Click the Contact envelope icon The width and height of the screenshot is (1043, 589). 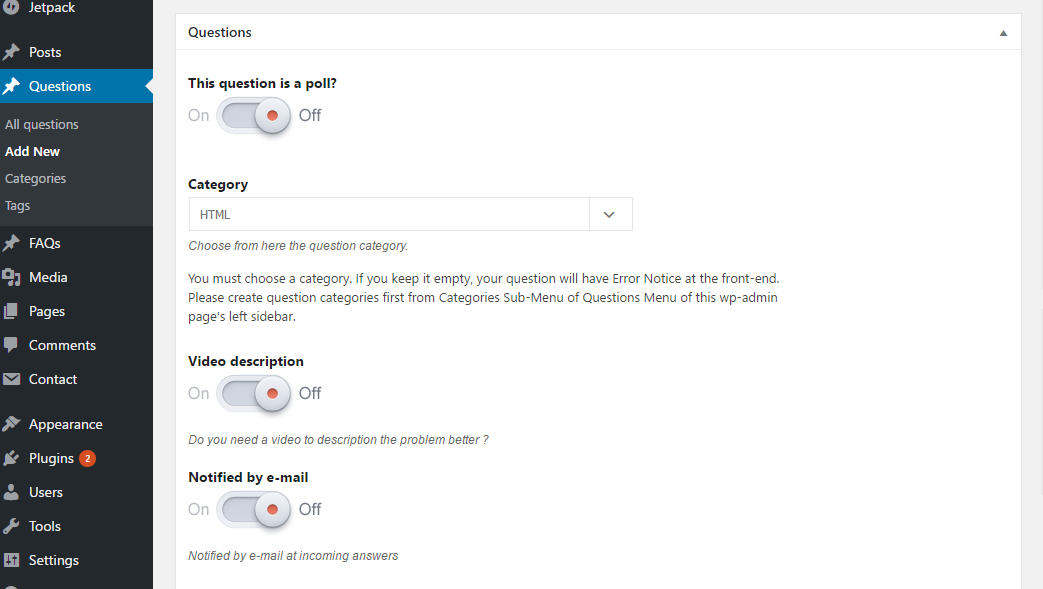tap(12, 379)
